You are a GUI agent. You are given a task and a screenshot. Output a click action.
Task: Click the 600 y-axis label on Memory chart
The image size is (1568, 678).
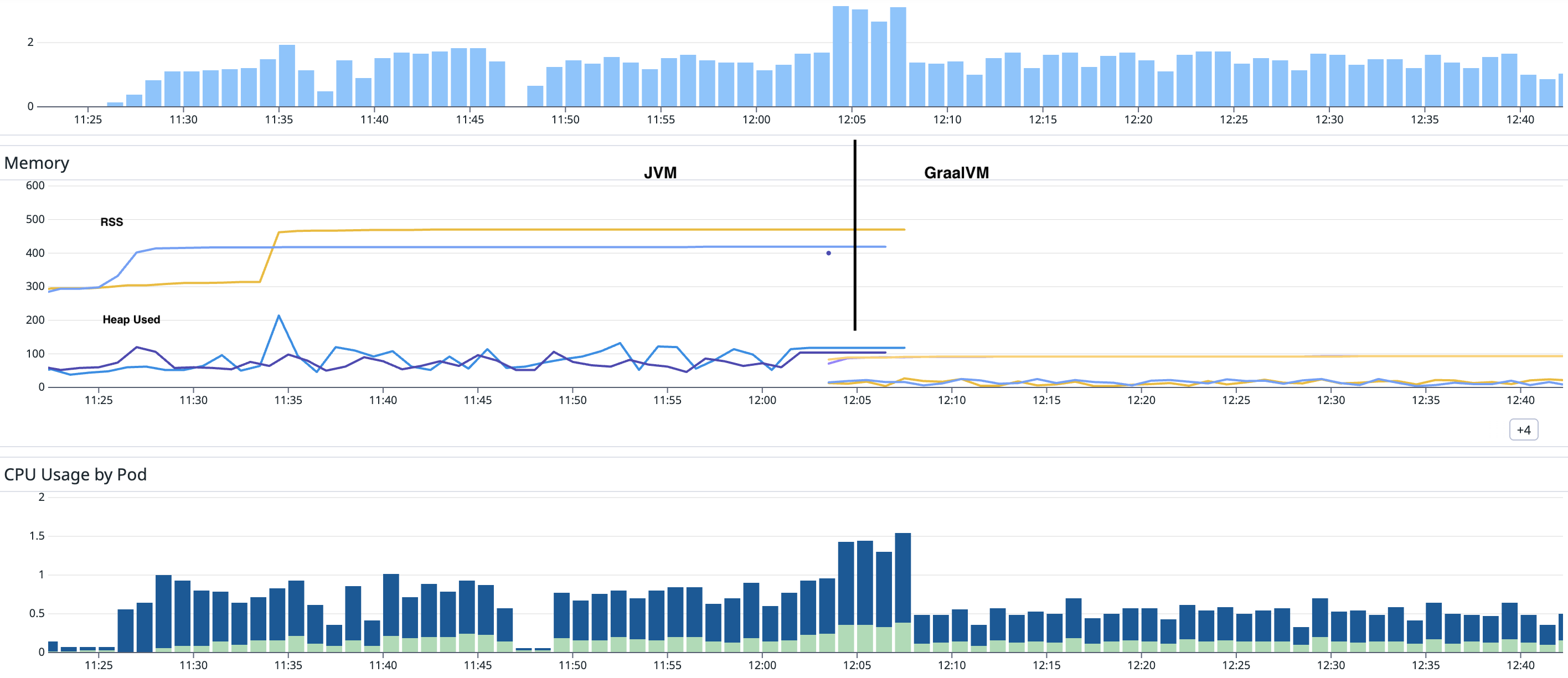tap(35, 185)
